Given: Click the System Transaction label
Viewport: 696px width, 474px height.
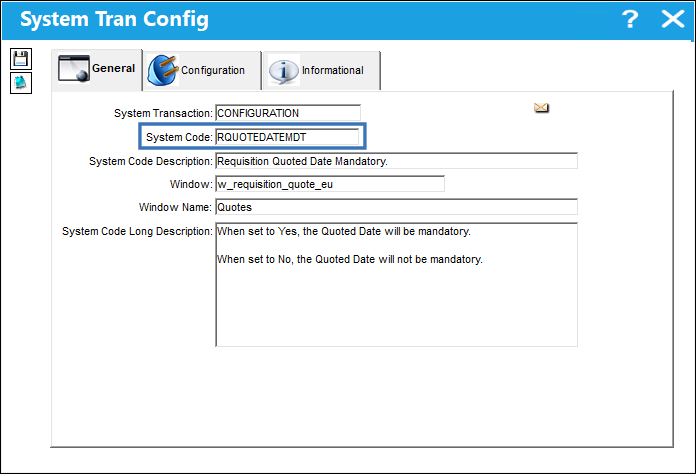Looking at the screenshot, I should point(163,113).
